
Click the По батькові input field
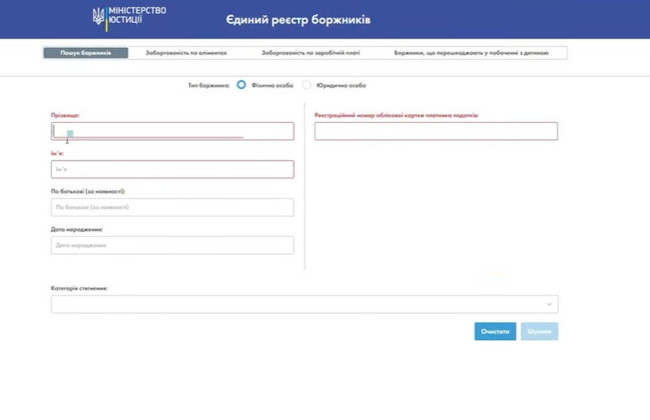point(172,207)
